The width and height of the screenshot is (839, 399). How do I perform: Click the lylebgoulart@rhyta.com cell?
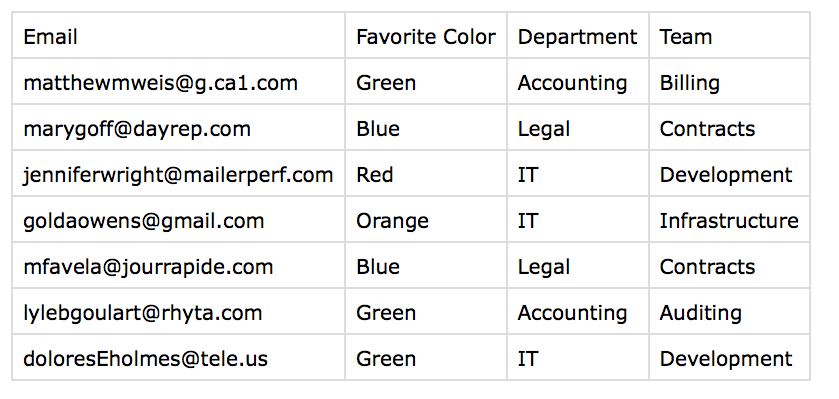(178, 311)
